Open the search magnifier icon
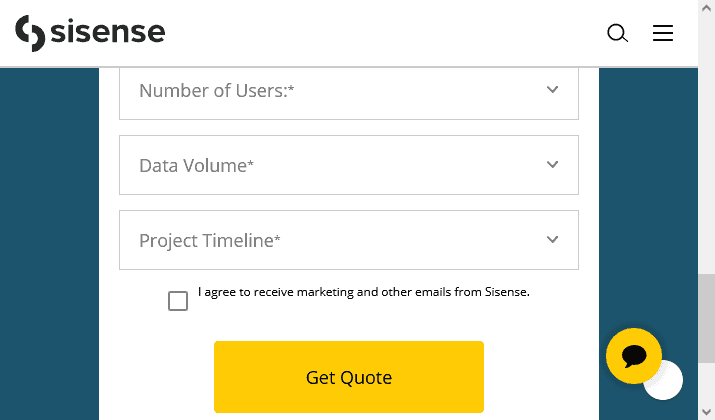The height and width of the screenshot is (420, 715). [x=617, y=33]
